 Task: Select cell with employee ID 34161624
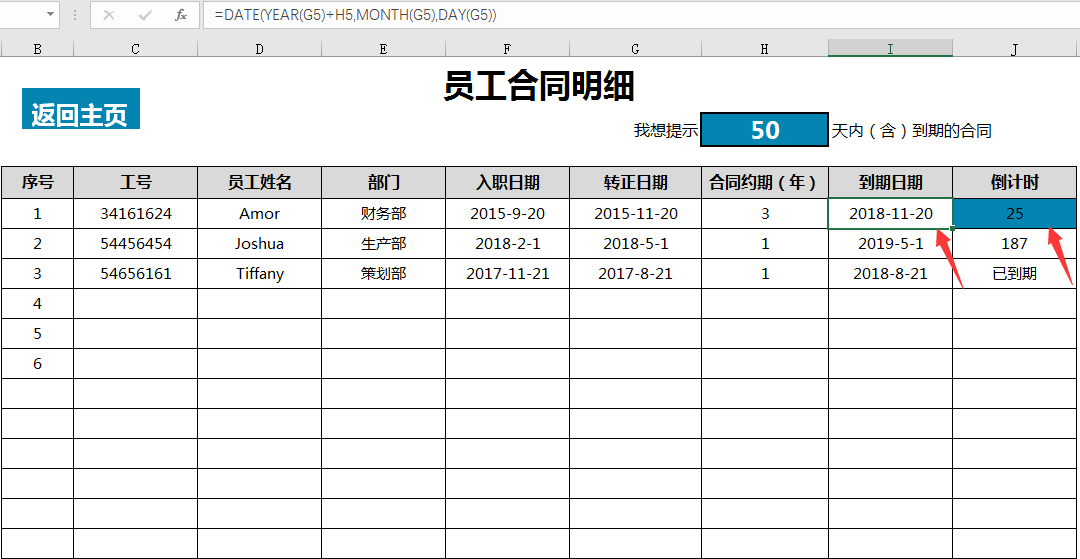click(136, 213)
